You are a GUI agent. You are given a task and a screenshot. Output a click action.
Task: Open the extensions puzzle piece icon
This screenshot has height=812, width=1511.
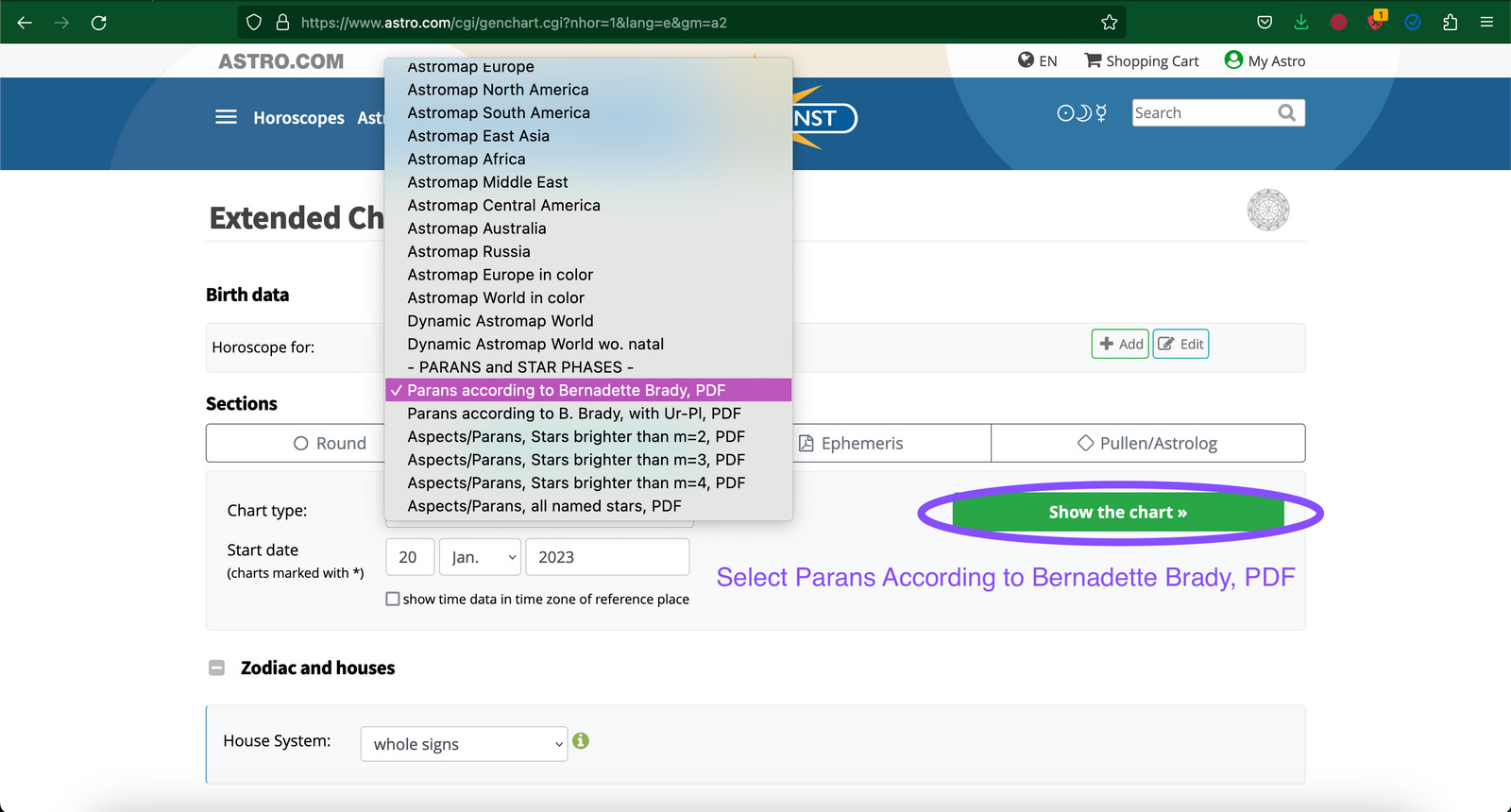point(1450,23)
